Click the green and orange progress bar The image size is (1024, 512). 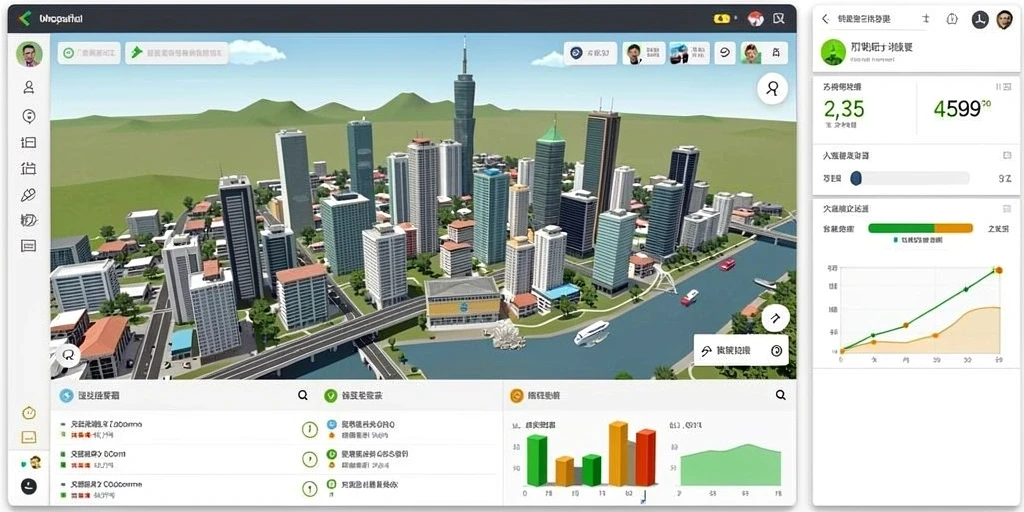click(x=921, y=229)
